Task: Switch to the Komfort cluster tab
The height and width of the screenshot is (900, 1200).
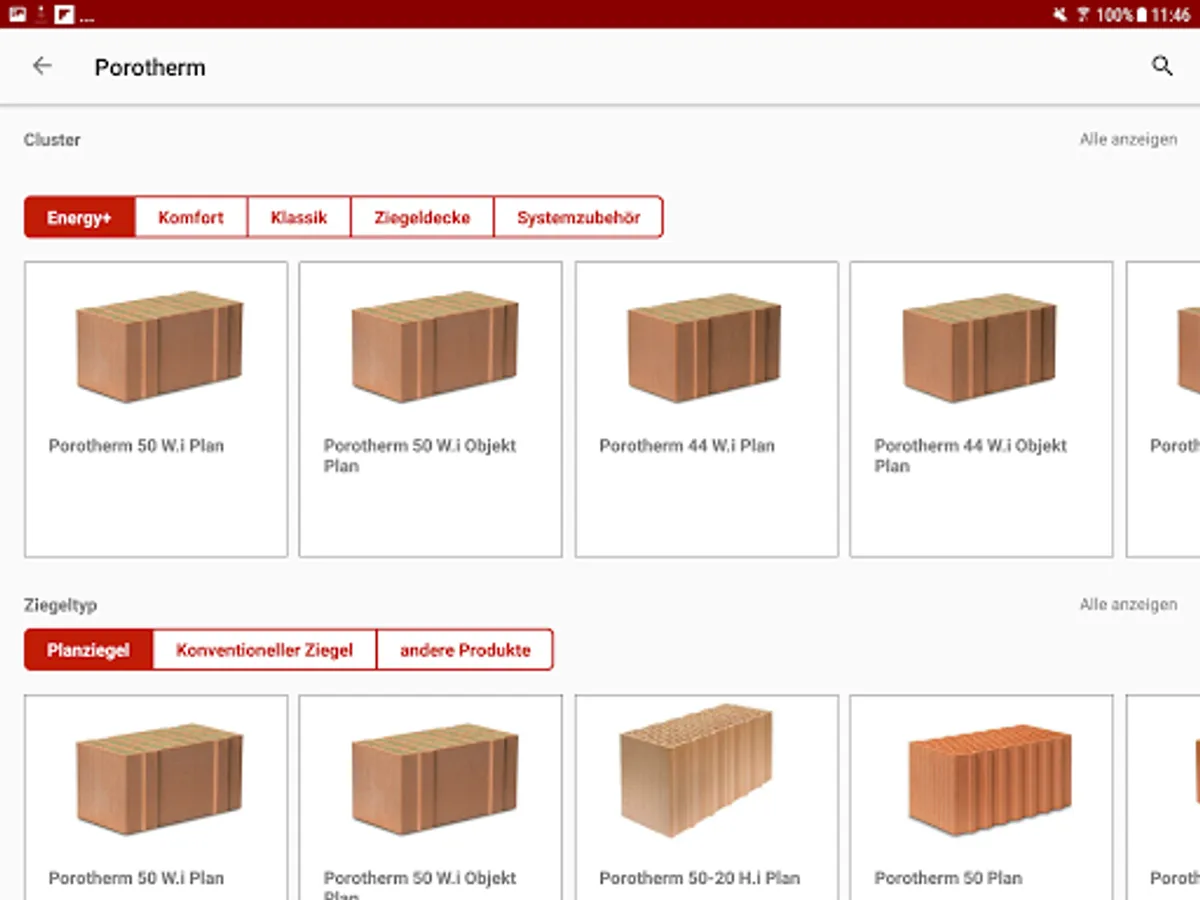Action: coord(191,217)
